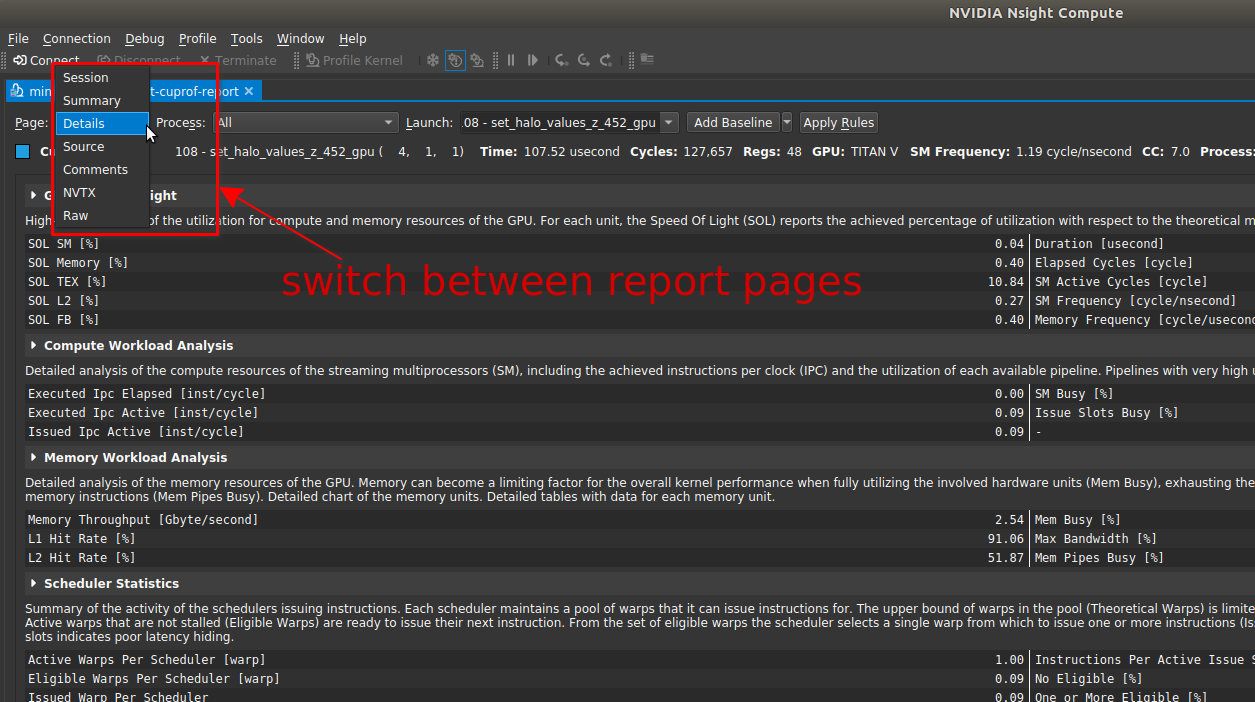This screenshot has width=1255, height=702.
Task: Toggle the highlighted toolbar button after the snowflake
Action: click(455, 61)
